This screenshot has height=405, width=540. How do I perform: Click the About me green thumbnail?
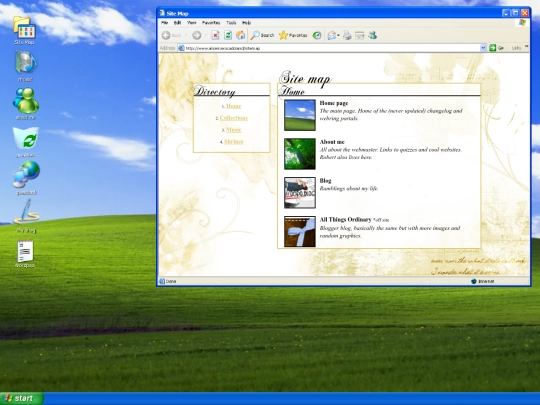click(x=300, y=154)
